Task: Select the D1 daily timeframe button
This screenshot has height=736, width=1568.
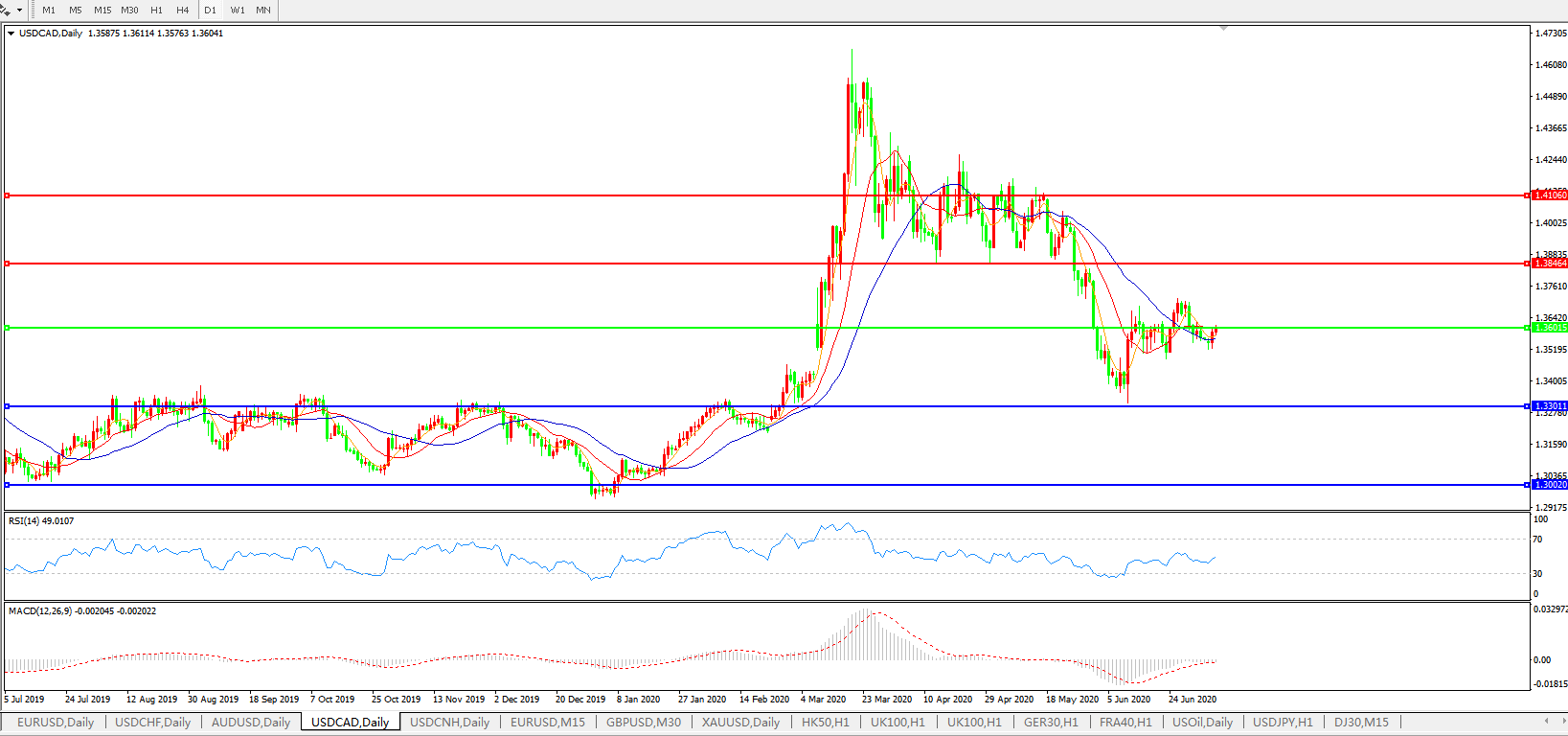Action: (211, 11)
